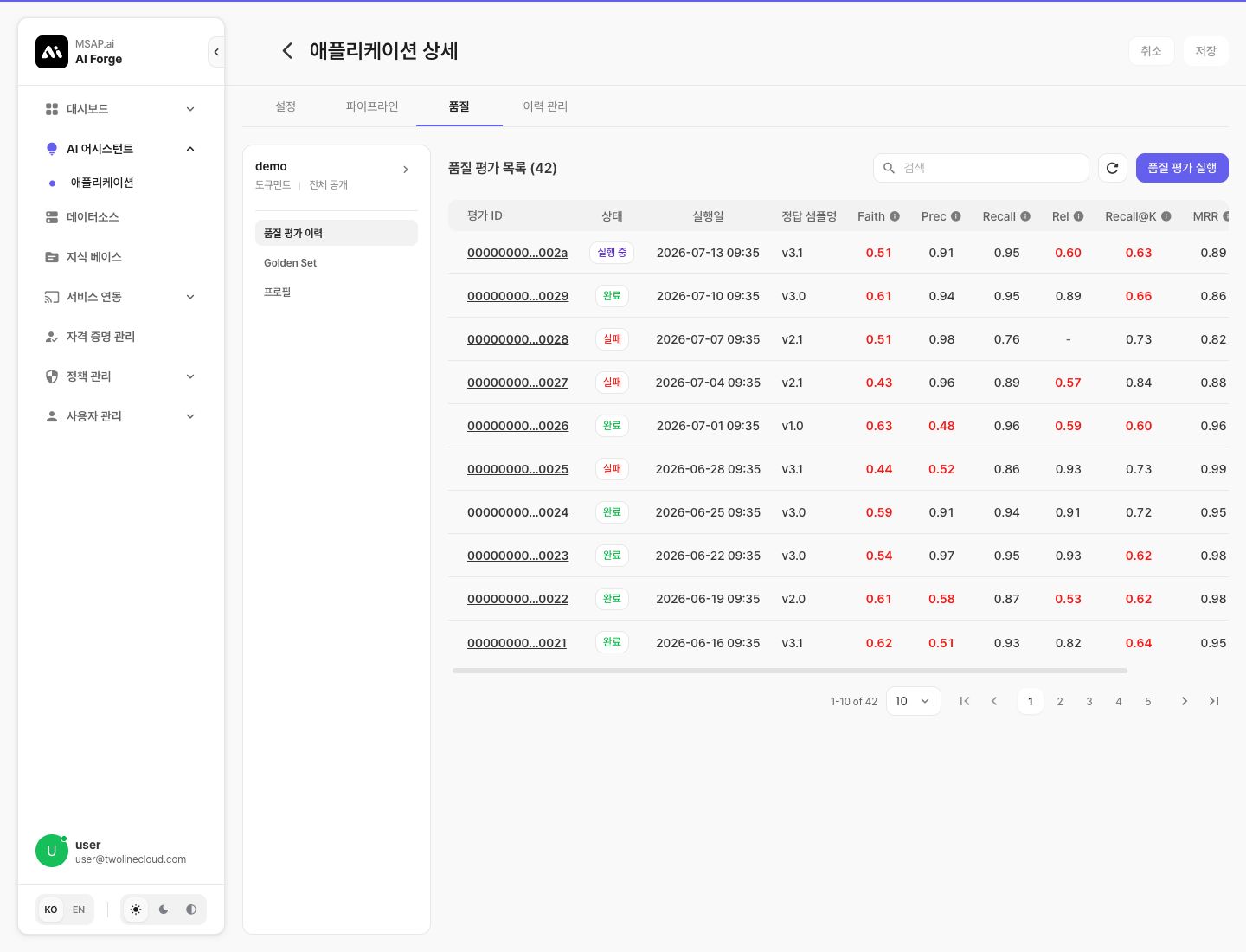Switch to light theme sun icon
This screenshot has height=952, width=1246.
point(136,910)
